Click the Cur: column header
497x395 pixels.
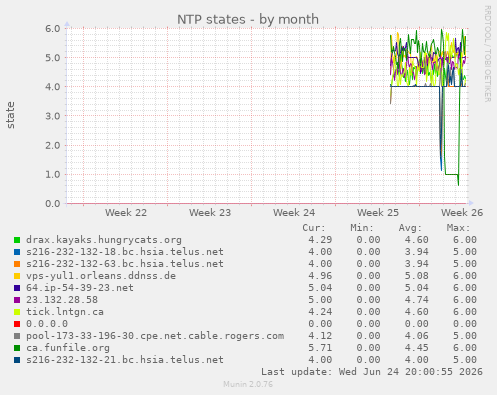pos(314,228)
